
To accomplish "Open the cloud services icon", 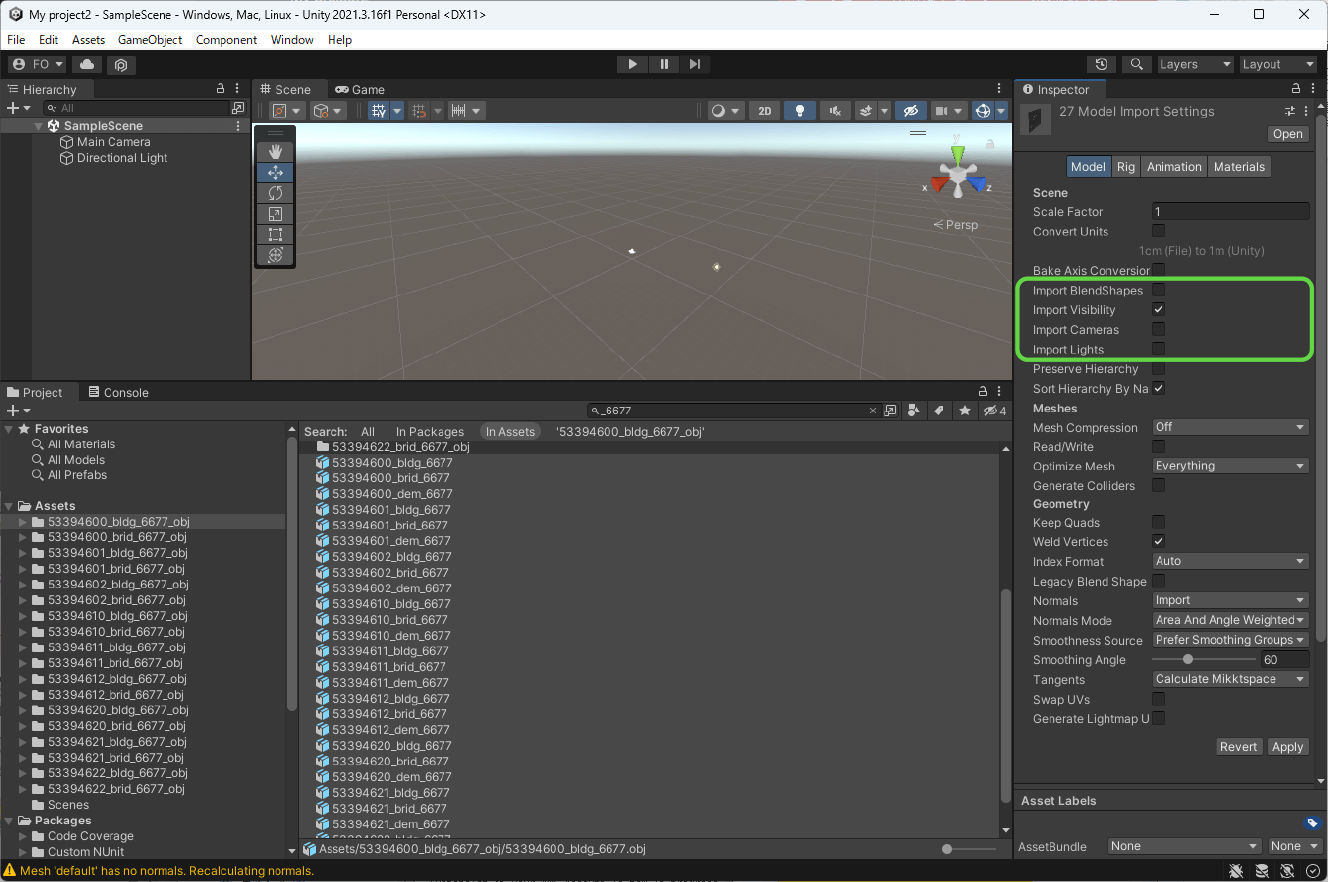I will [x=87, y=64].
